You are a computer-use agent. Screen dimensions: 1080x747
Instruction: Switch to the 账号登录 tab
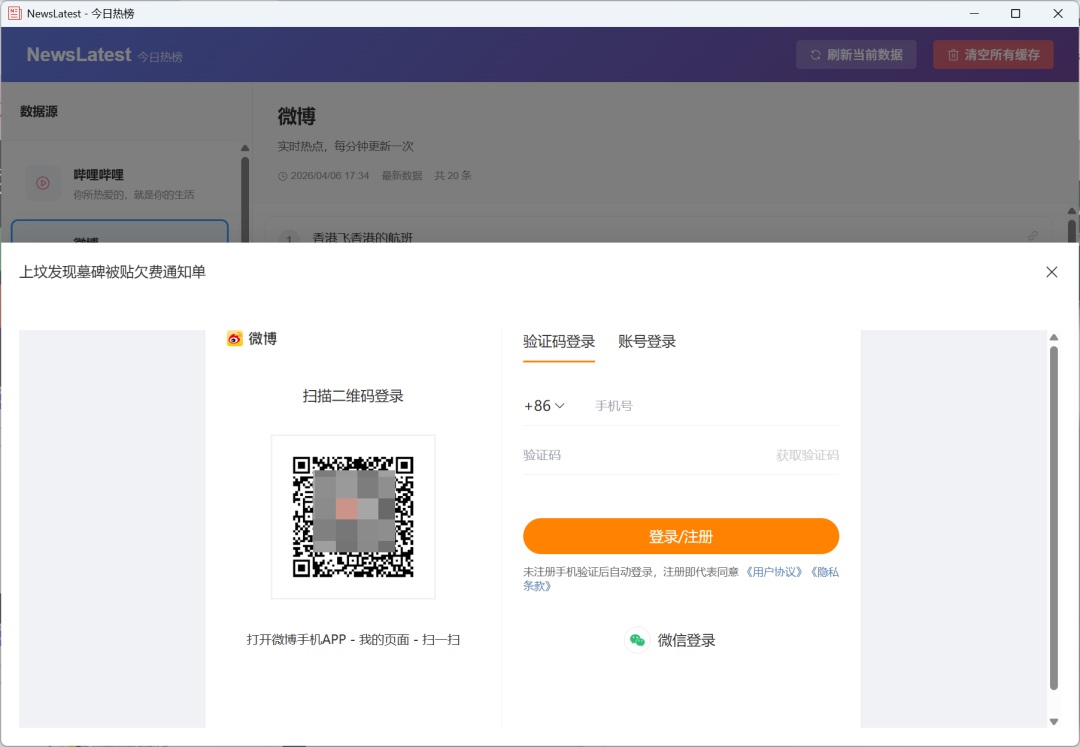(648, 340)
